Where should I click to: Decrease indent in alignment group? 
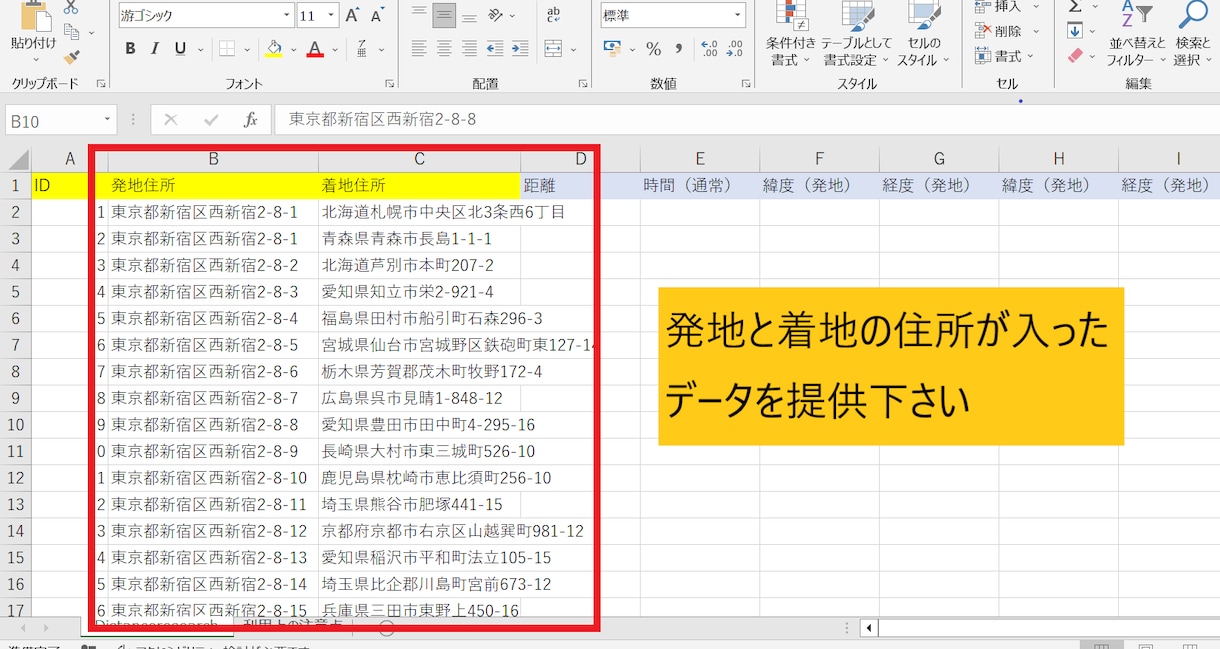click(x=494, y=49)
